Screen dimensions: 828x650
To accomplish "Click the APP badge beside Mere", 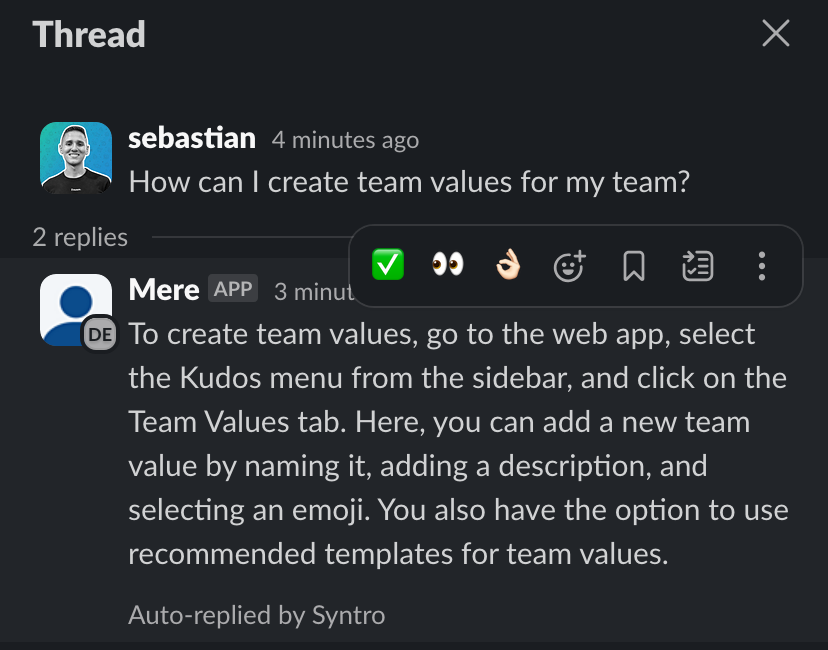I will point(233,288).
